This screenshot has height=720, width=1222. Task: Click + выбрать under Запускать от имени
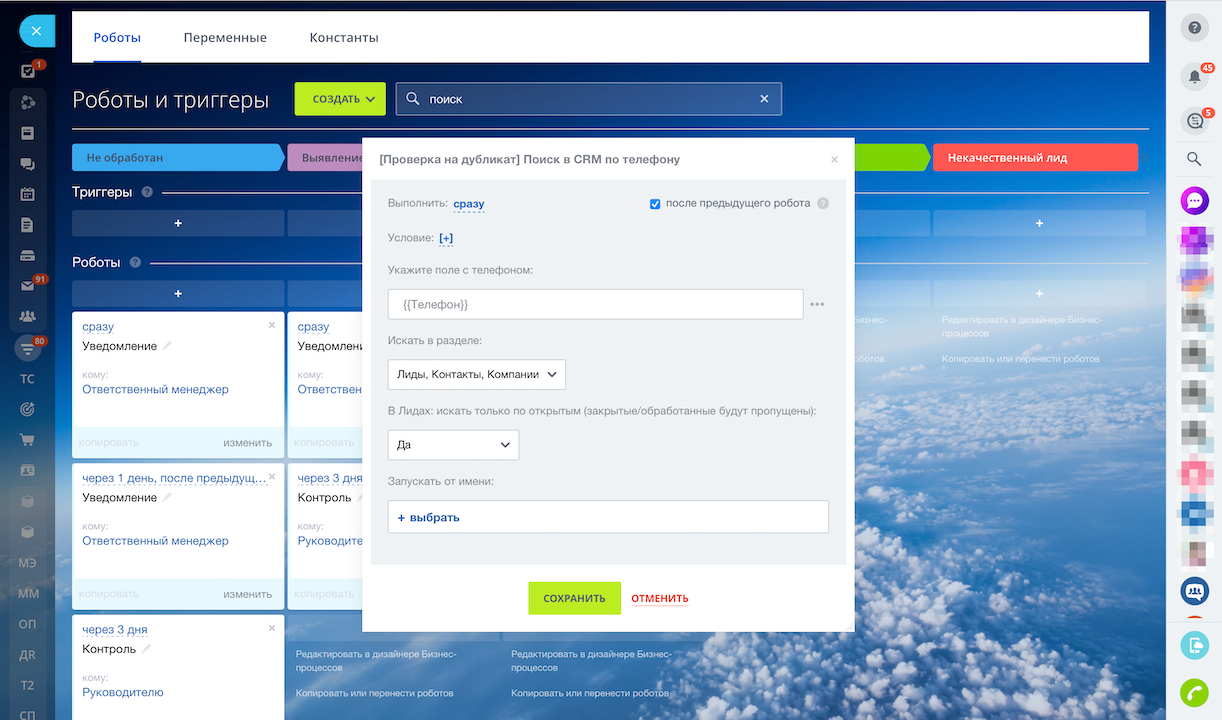click(x=429, y=517)
